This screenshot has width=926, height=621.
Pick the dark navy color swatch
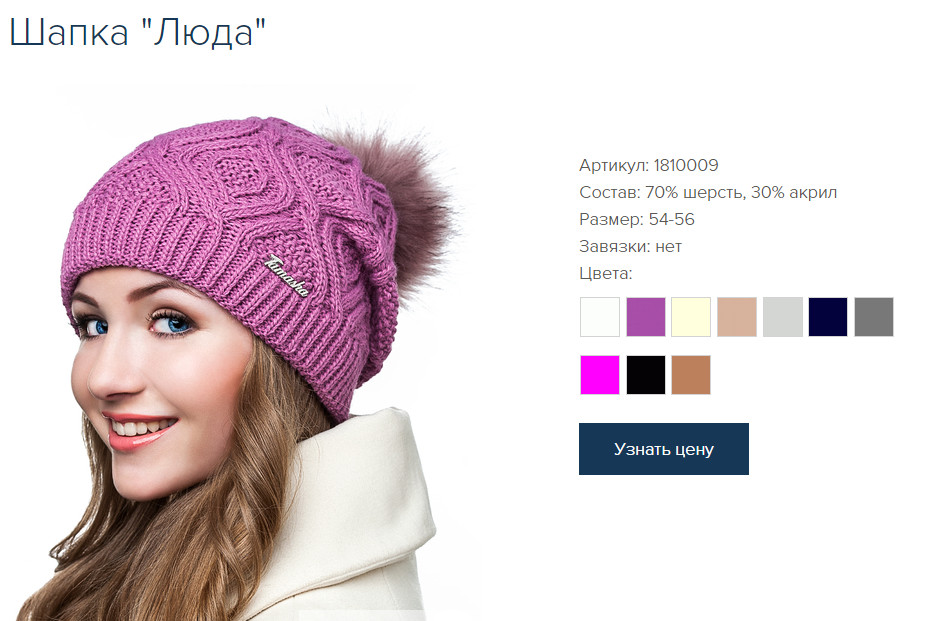coord(828,317)
